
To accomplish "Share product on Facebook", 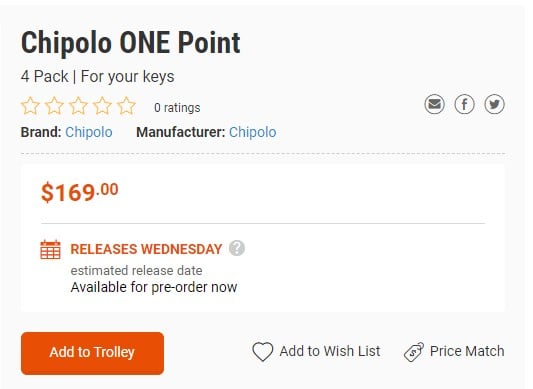I will [x=464, y=104].
